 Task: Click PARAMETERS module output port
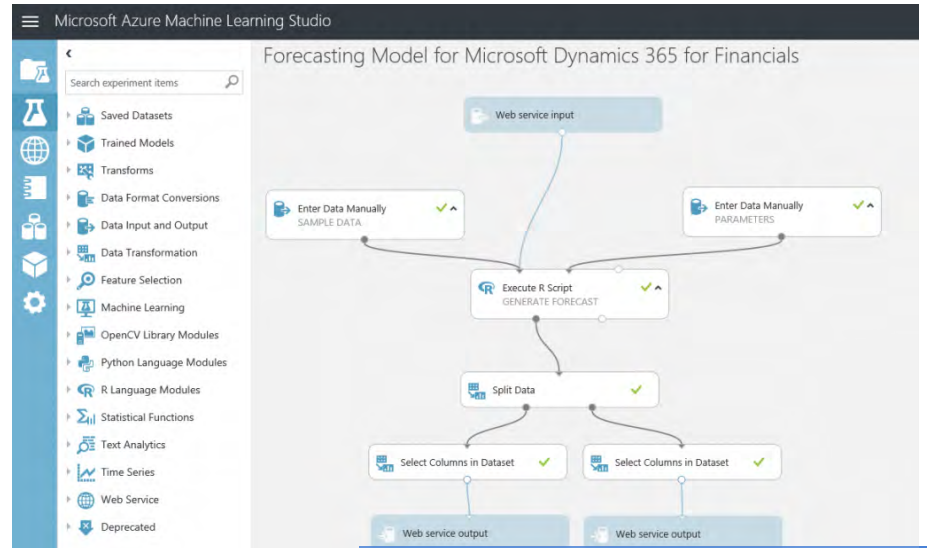(x=782, y=236)
